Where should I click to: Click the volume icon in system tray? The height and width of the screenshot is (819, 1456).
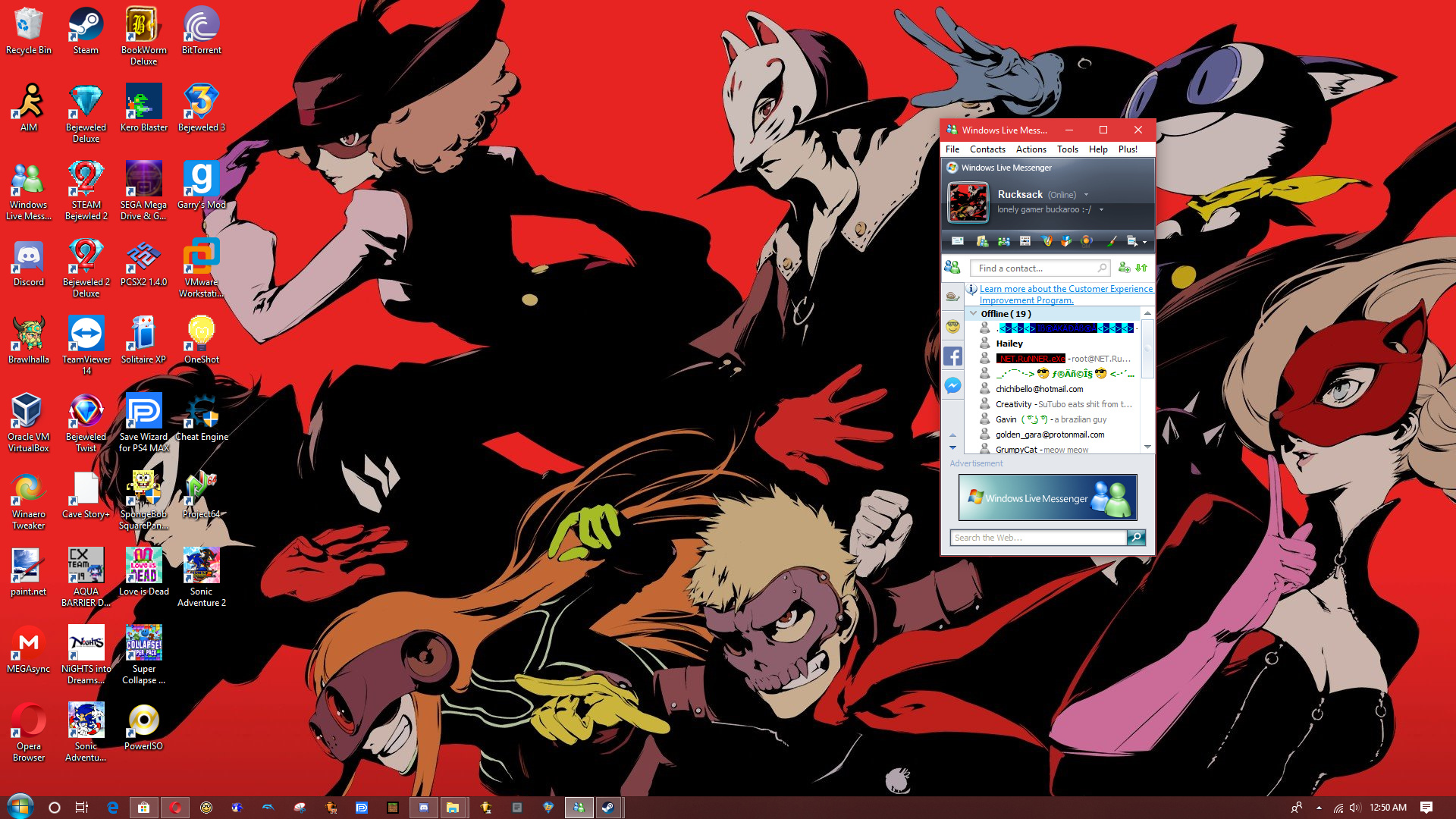click(x=1355, y=808)
